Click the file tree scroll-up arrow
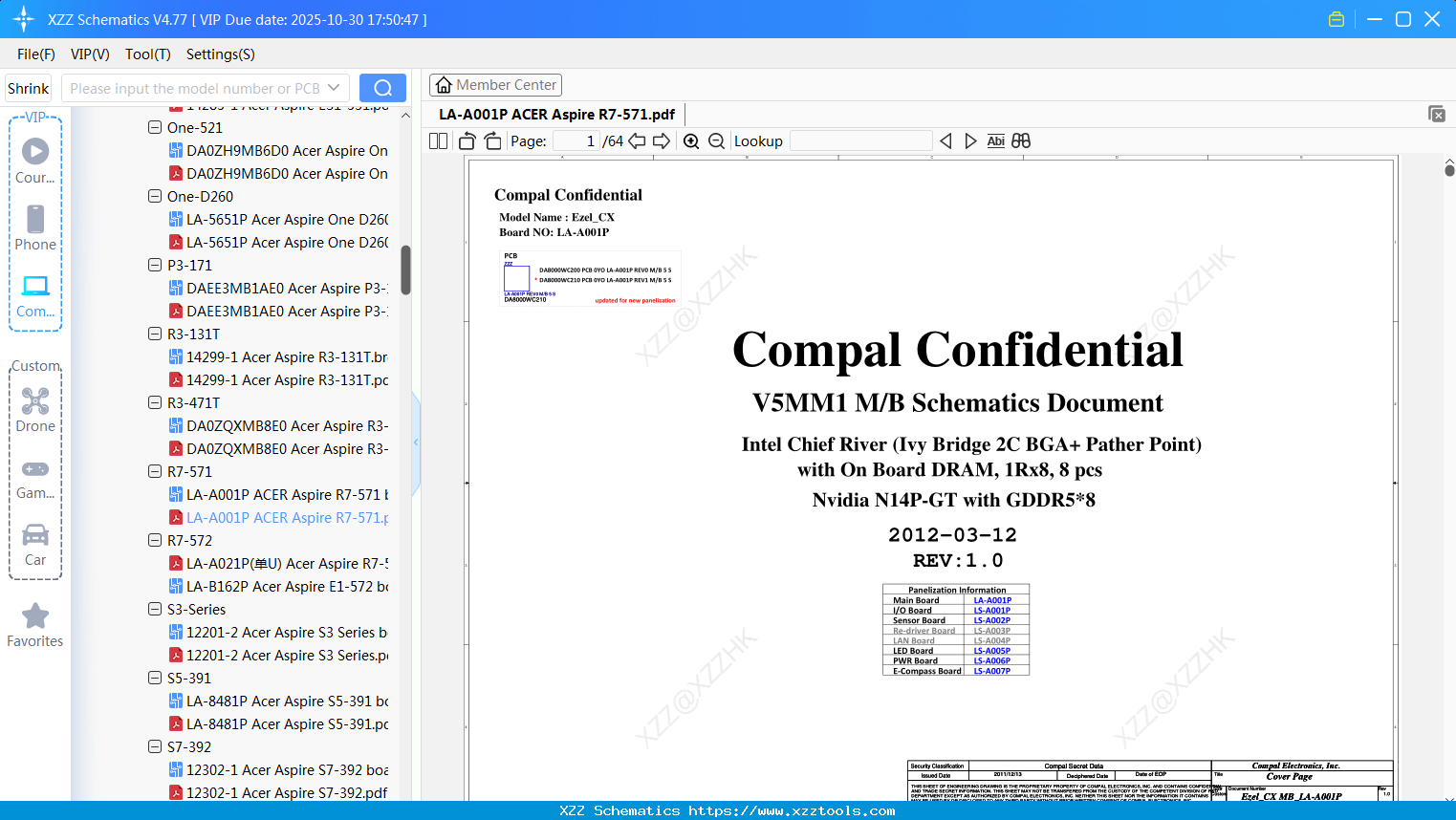The height and width of the screenshot is (820, 1456). pos(405,116)
